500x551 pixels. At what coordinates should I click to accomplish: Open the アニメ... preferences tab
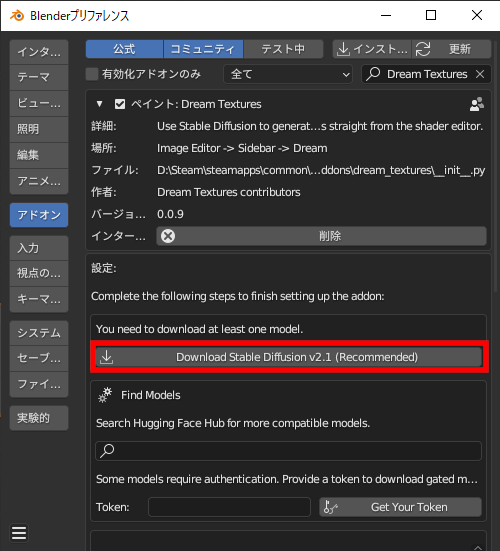tap(39, 181)
